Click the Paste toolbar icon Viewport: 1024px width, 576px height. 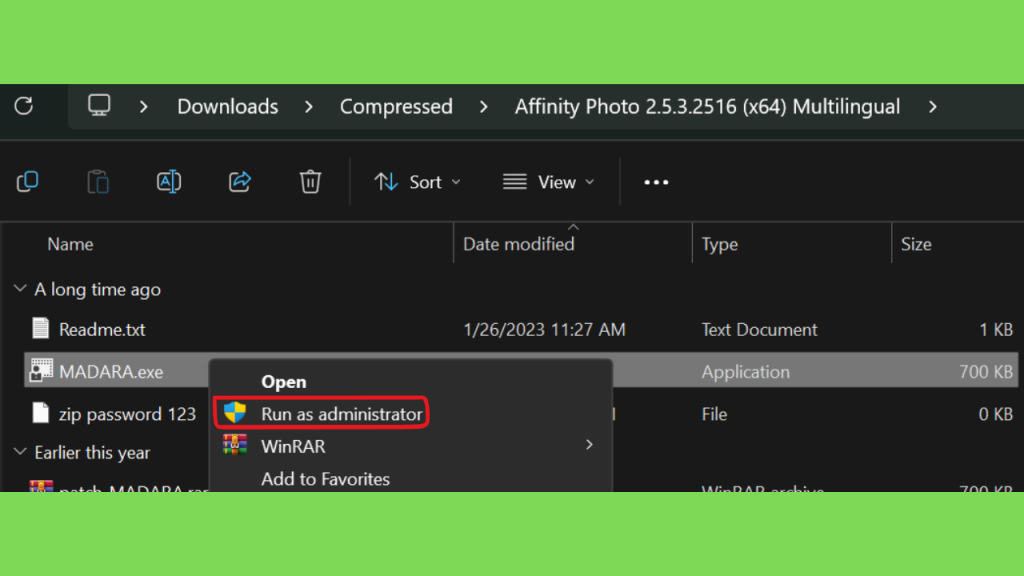pyautogui.click(x=98, y=182)
